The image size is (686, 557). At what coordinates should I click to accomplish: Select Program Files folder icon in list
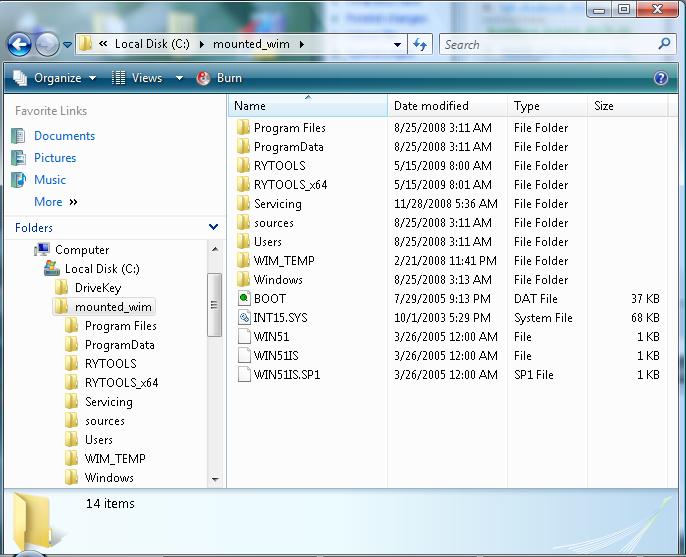pos(243,128)
